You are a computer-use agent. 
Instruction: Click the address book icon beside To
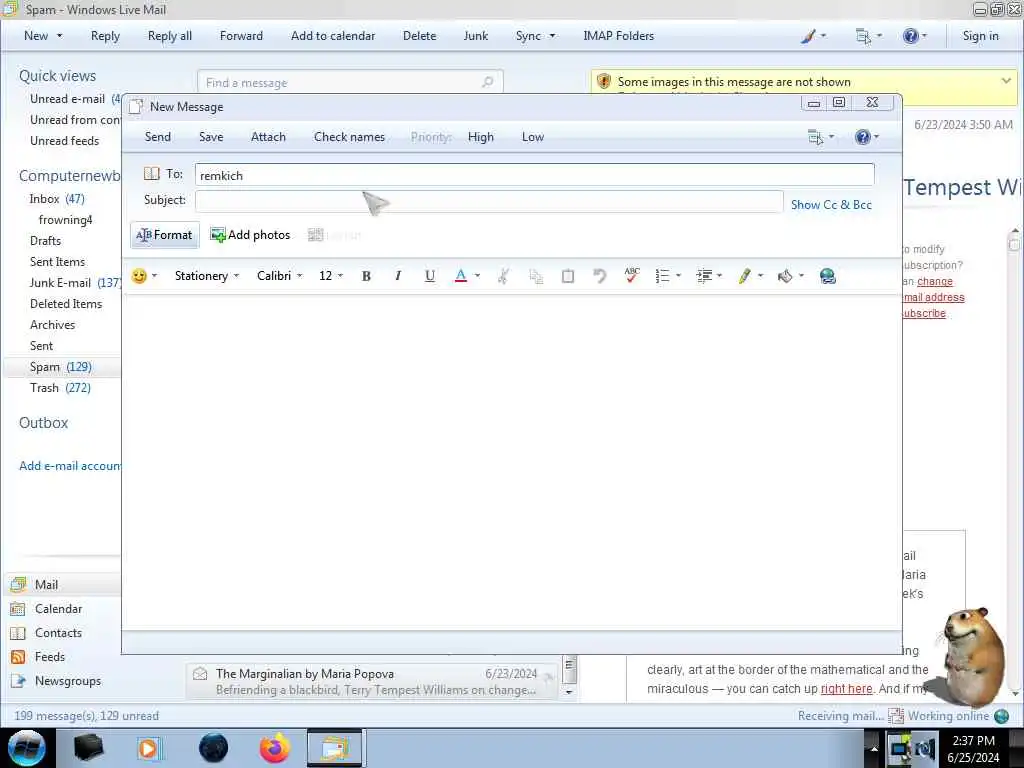point(152,174)
